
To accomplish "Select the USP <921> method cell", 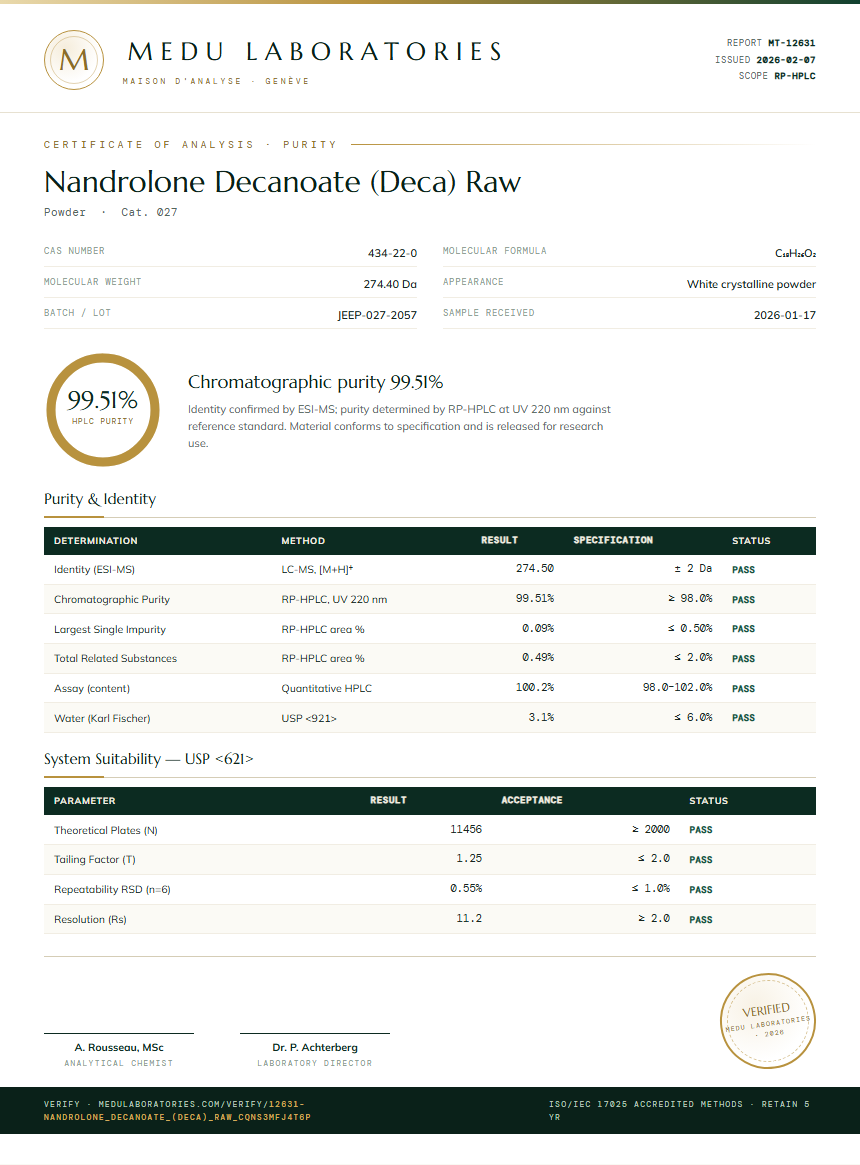I will 309,718.
